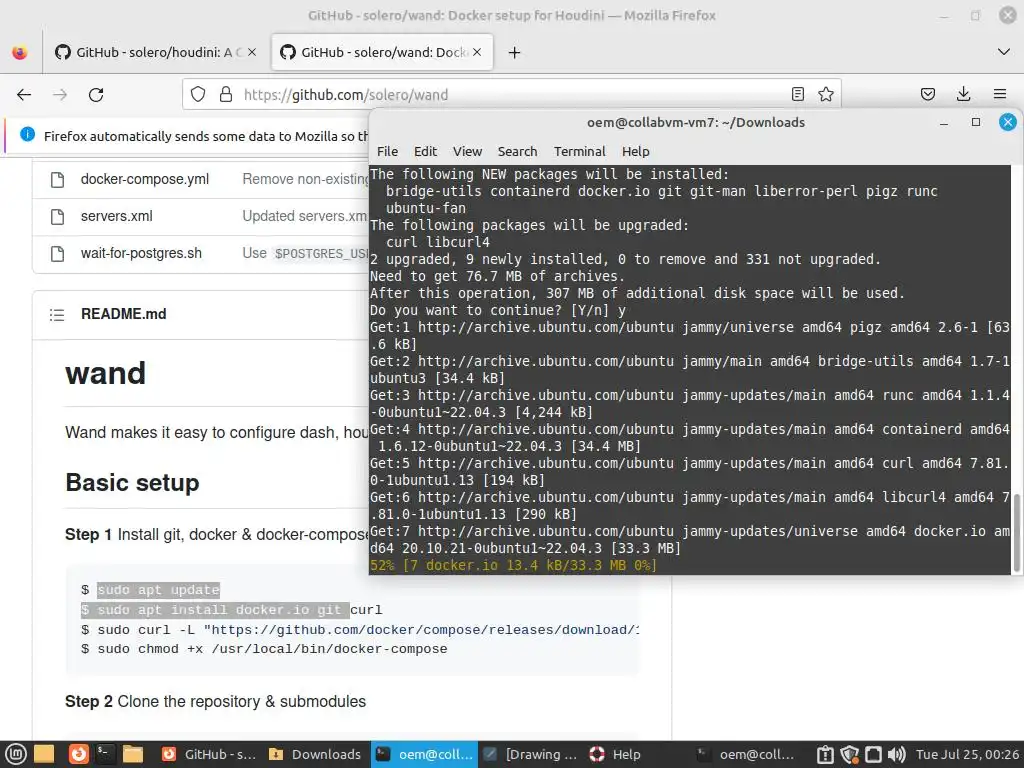The width and height of the screenshot is (1024, 768).
Task: Open terminal View menu
Action: 468,152
